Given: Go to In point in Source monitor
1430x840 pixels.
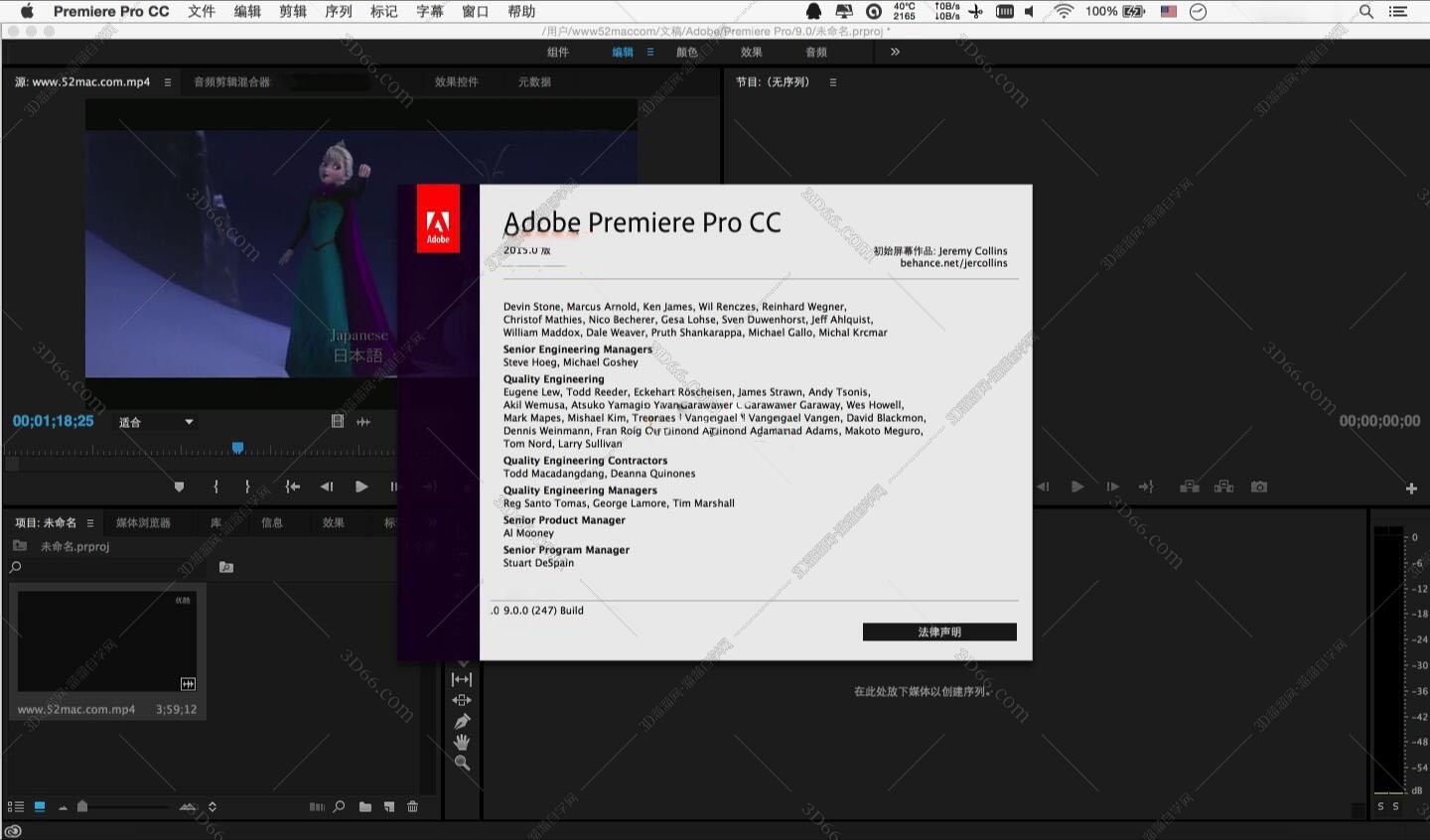Looking at the screenshot, I should (x=292, y=487).
